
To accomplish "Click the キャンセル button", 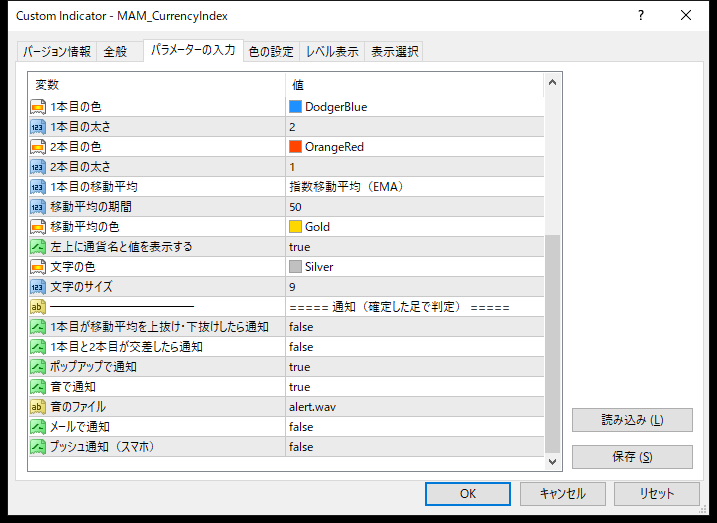I will [x=562, y=494].
